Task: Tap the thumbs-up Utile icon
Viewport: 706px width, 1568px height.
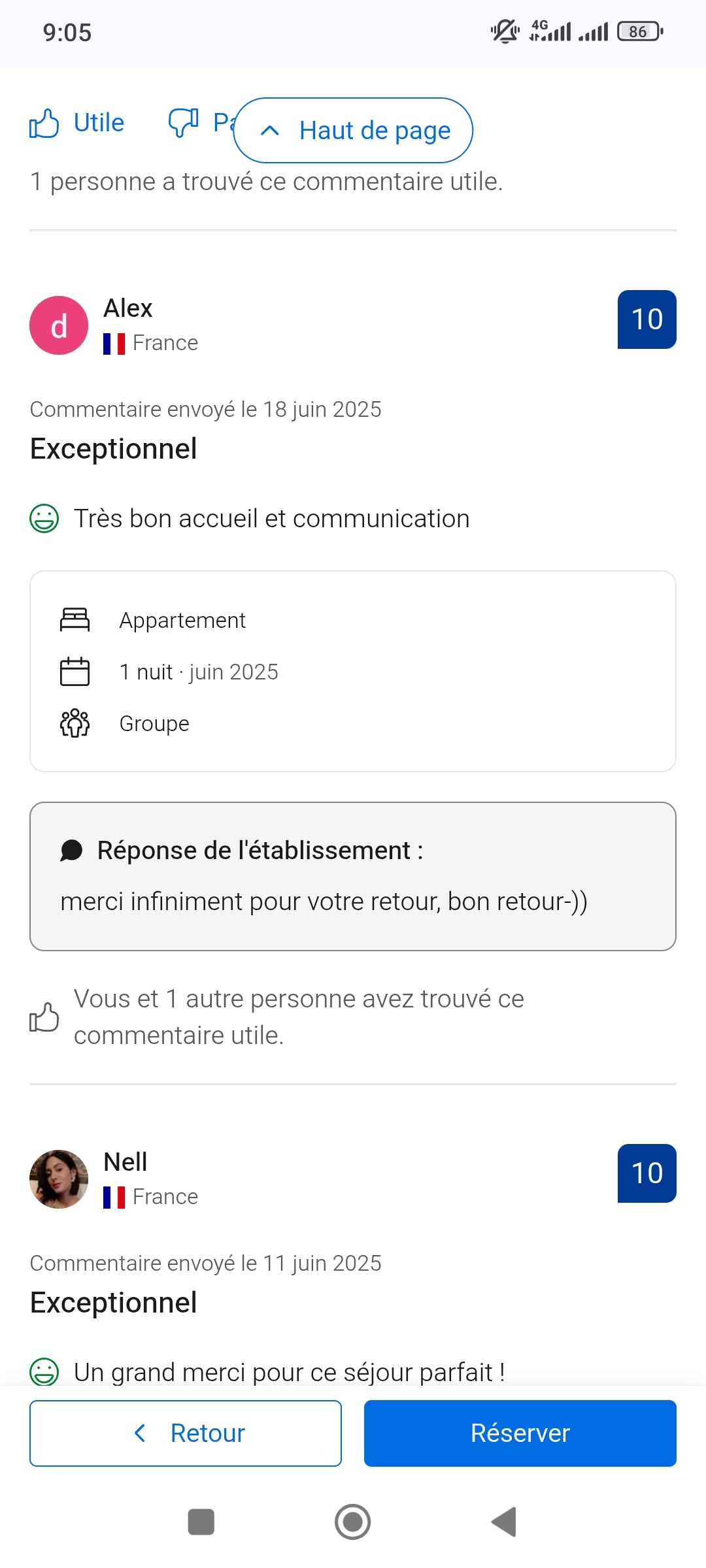Action: tap(44, 123)
